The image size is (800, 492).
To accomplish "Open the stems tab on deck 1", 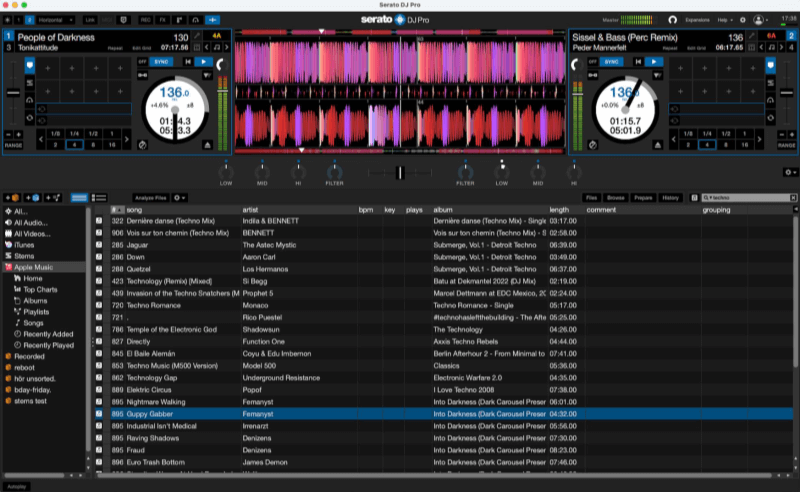I will [x=30, y=83].
